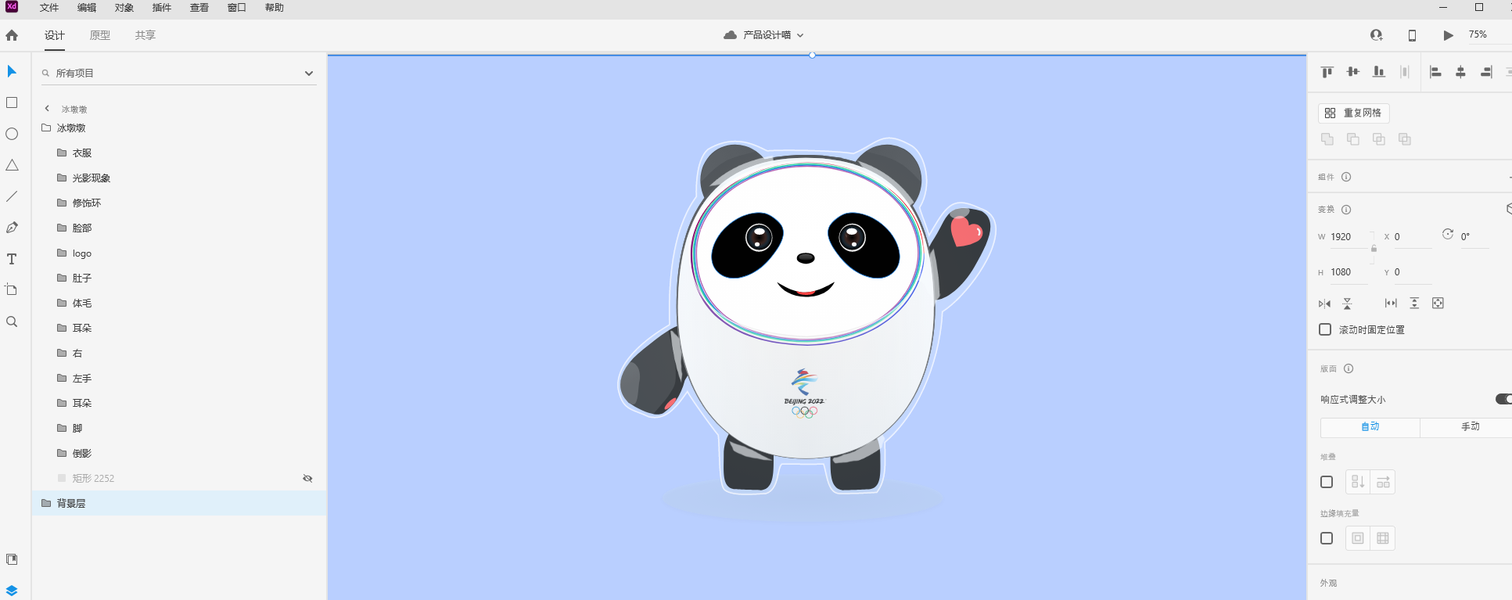Align objects to horizontal center
Screen dimensions: 1512x600
point(1461,72)
